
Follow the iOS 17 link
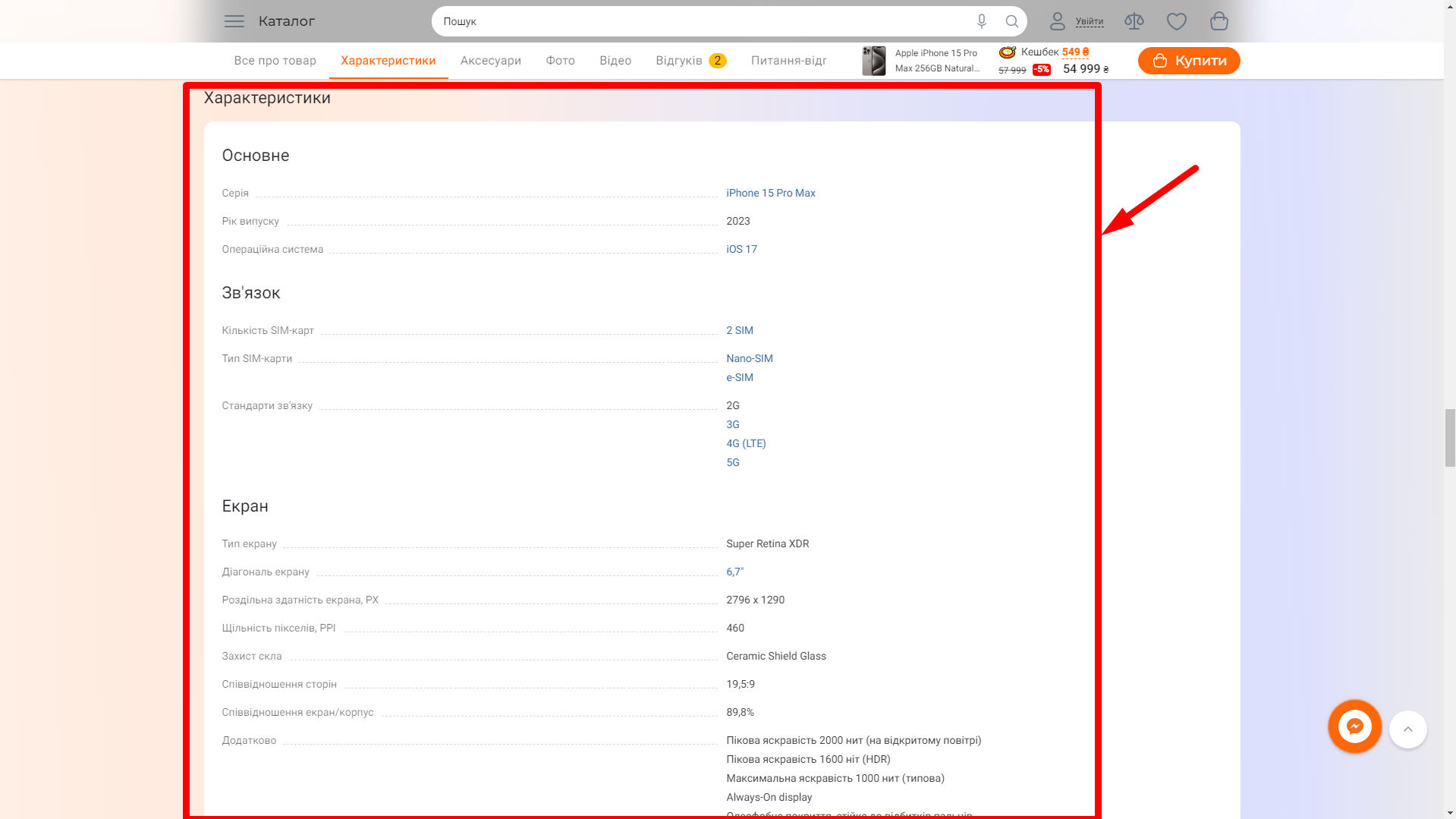coord(741,249)
